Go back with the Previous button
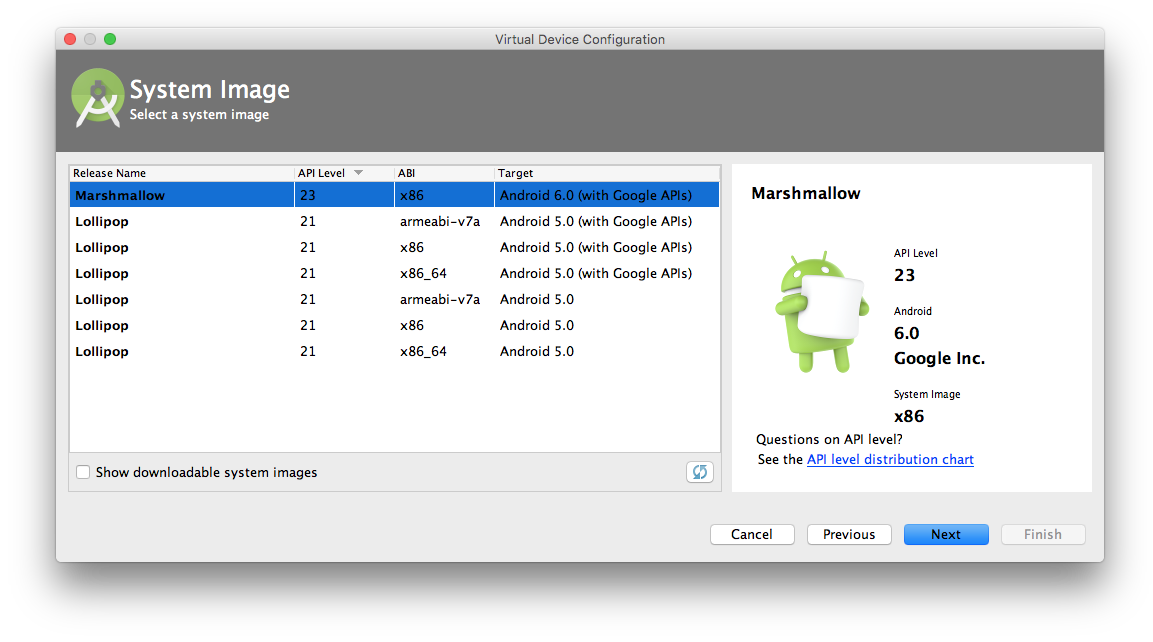 [849, 535]
